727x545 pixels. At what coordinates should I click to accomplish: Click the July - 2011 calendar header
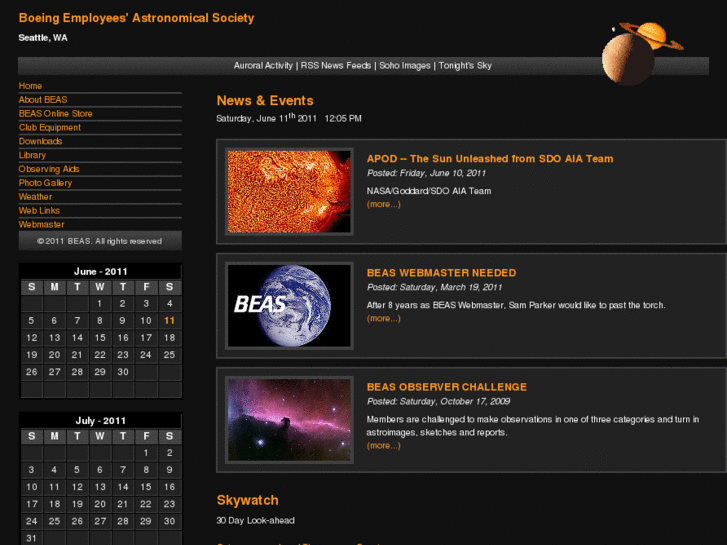point(101,421)
